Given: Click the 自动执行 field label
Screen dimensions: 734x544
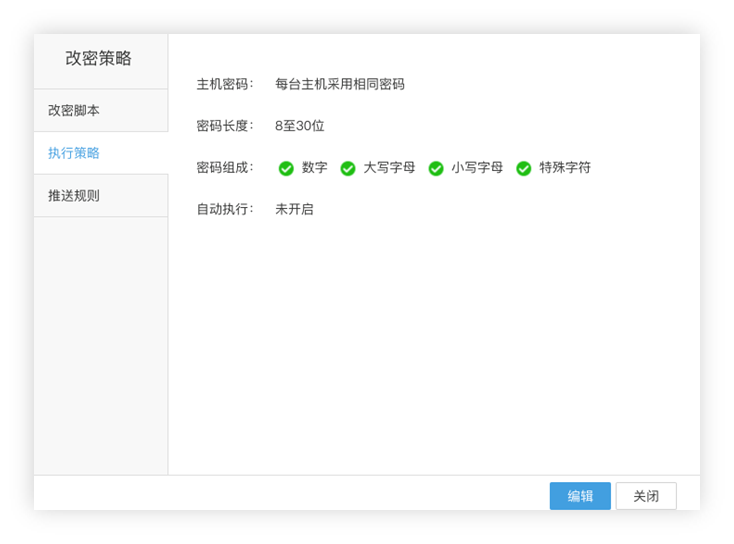Looking at the screenshot, I should pyautogui.click(x=225, y=209).
